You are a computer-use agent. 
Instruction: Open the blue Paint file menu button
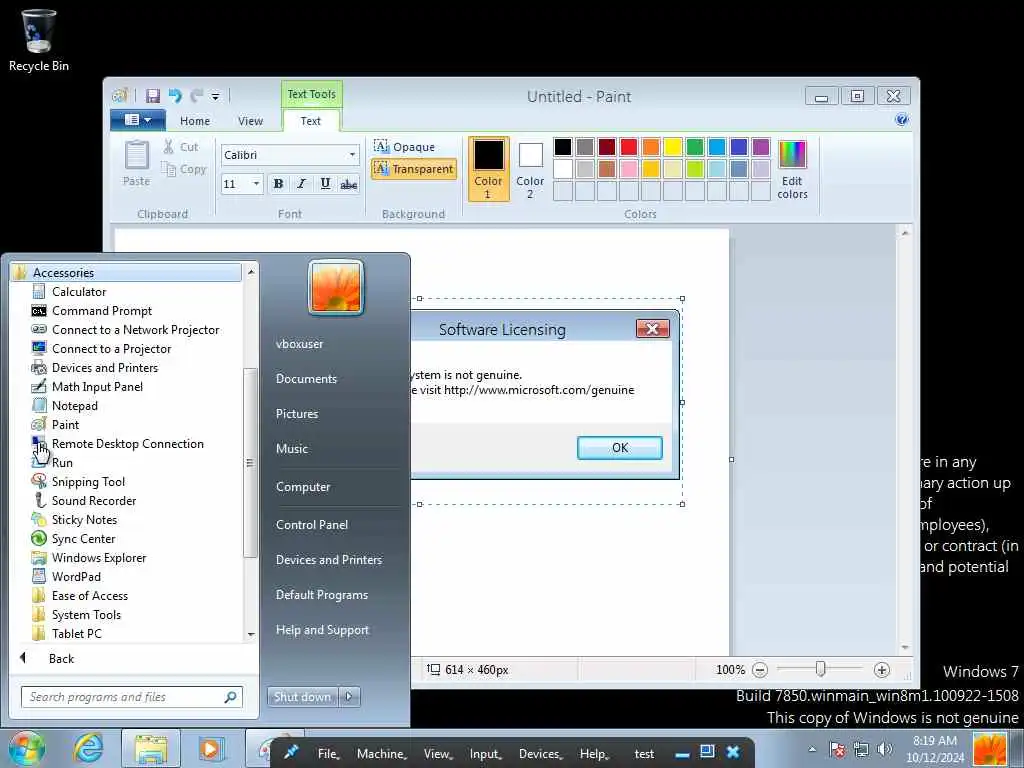tap(138, 120)
